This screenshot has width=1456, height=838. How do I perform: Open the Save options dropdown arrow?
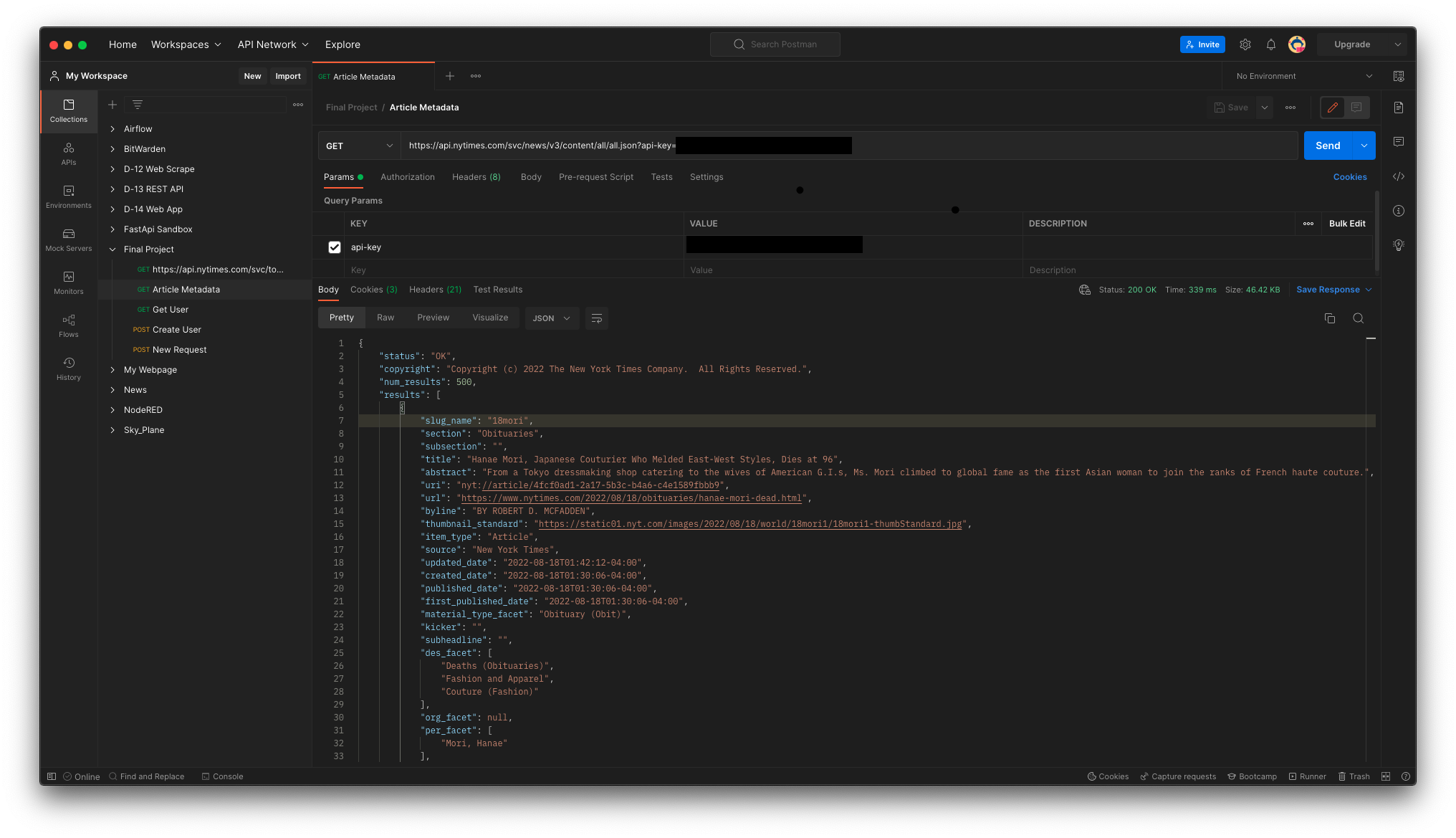[x=1265, y=108]
